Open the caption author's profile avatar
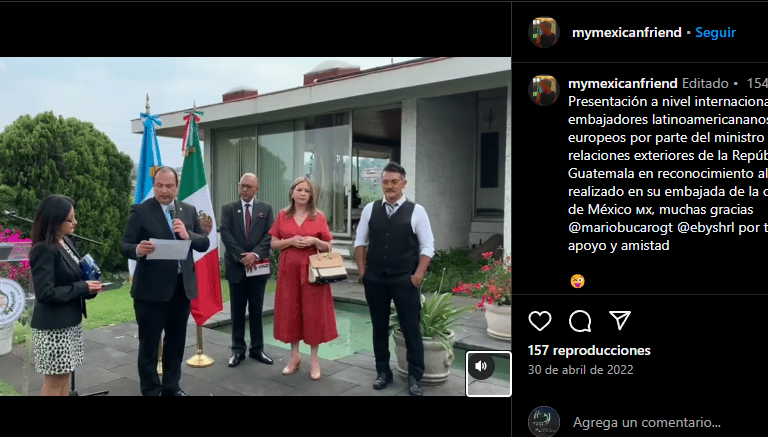Viewport: 768px width, 437px height. pyautogui.click(x=544, y=90)
